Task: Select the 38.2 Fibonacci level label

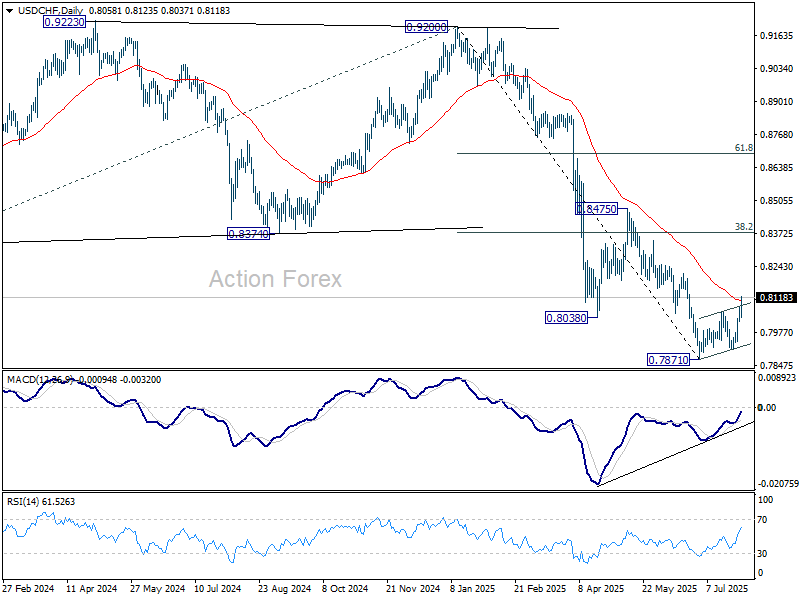Action: pos(743,227)
